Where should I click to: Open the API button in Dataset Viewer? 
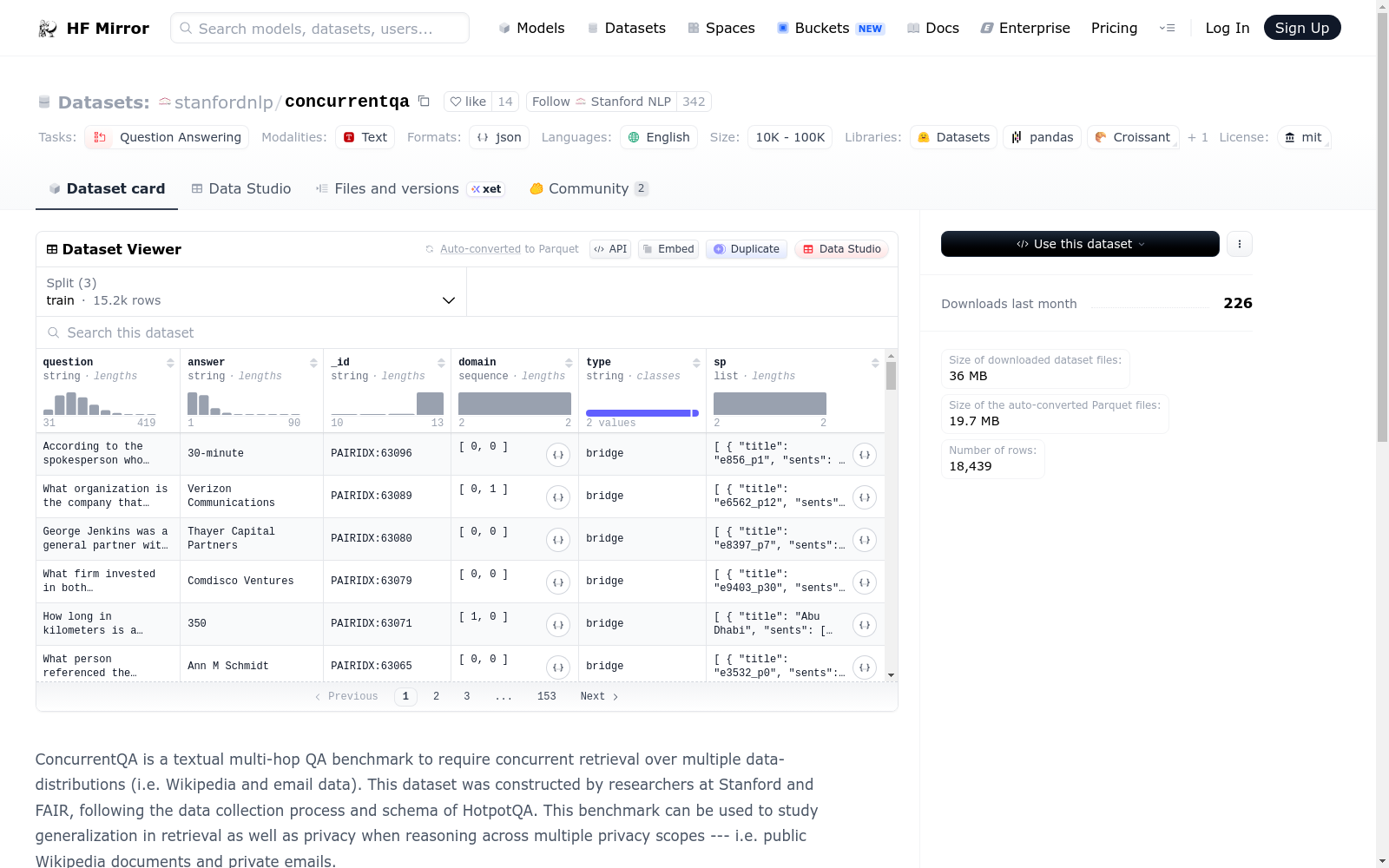pyautogui.click(x=610, y=249)
